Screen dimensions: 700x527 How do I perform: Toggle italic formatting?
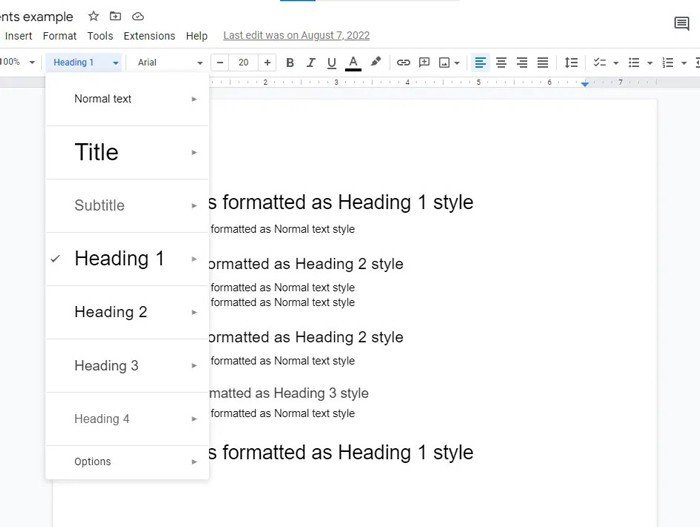[x=311, y=62]
